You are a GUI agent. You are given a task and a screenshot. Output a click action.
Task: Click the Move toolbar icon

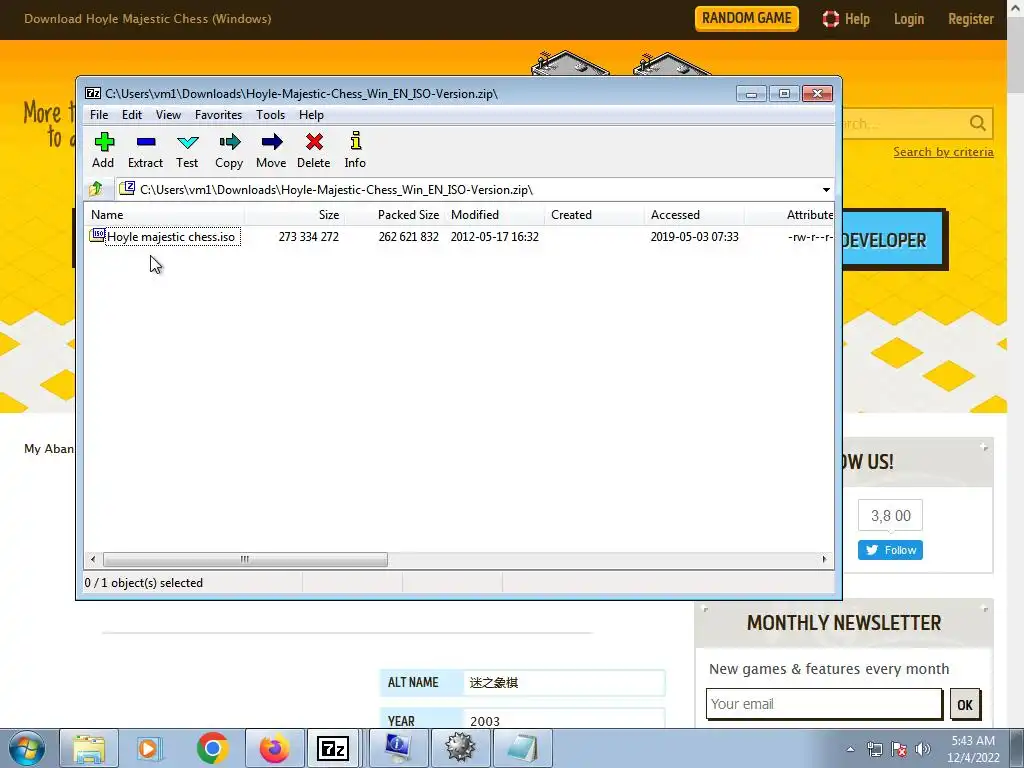pyautogui.click(x=272, y=142)
